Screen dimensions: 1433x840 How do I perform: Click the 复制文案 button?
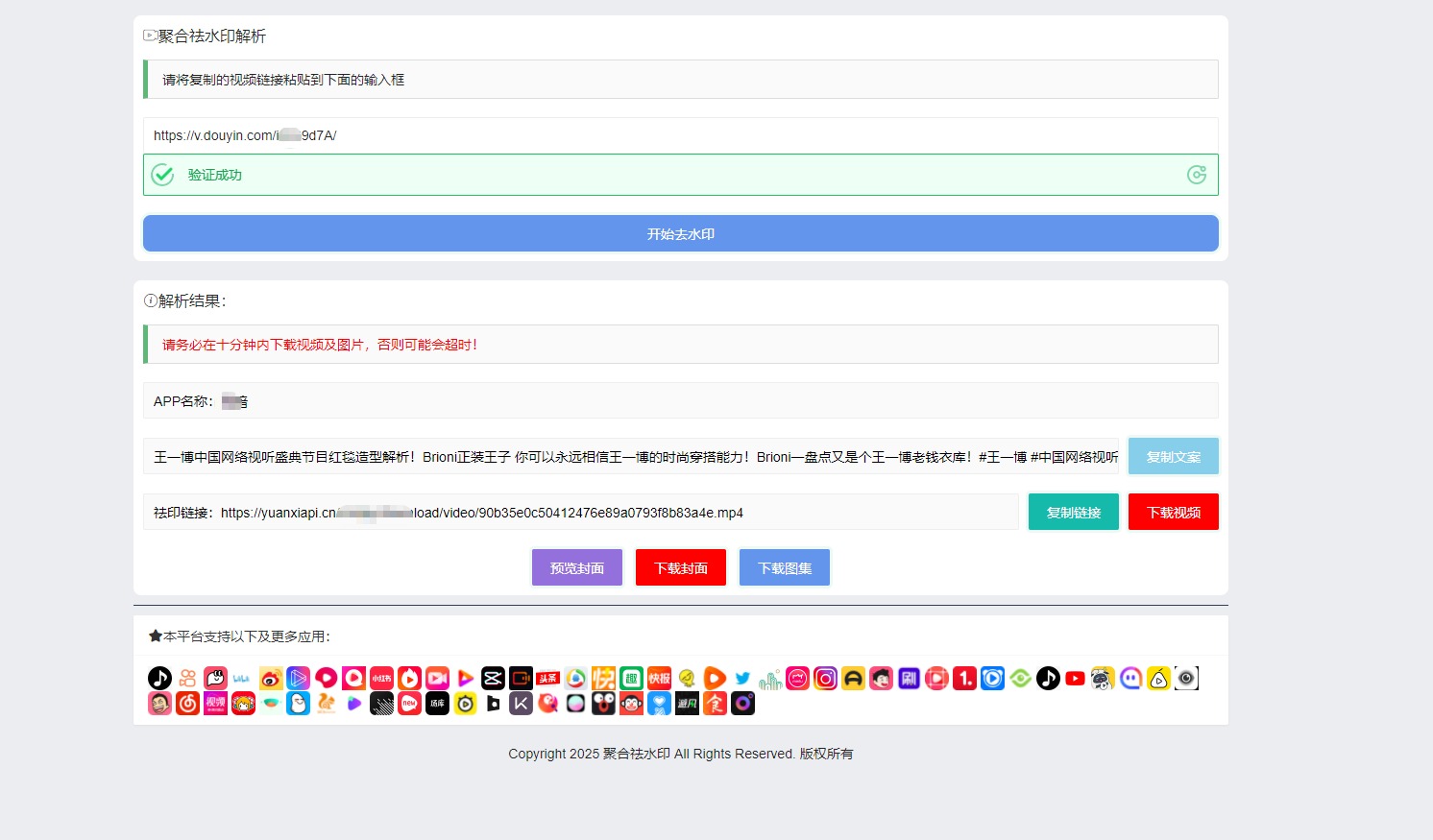click(1173, 456)
